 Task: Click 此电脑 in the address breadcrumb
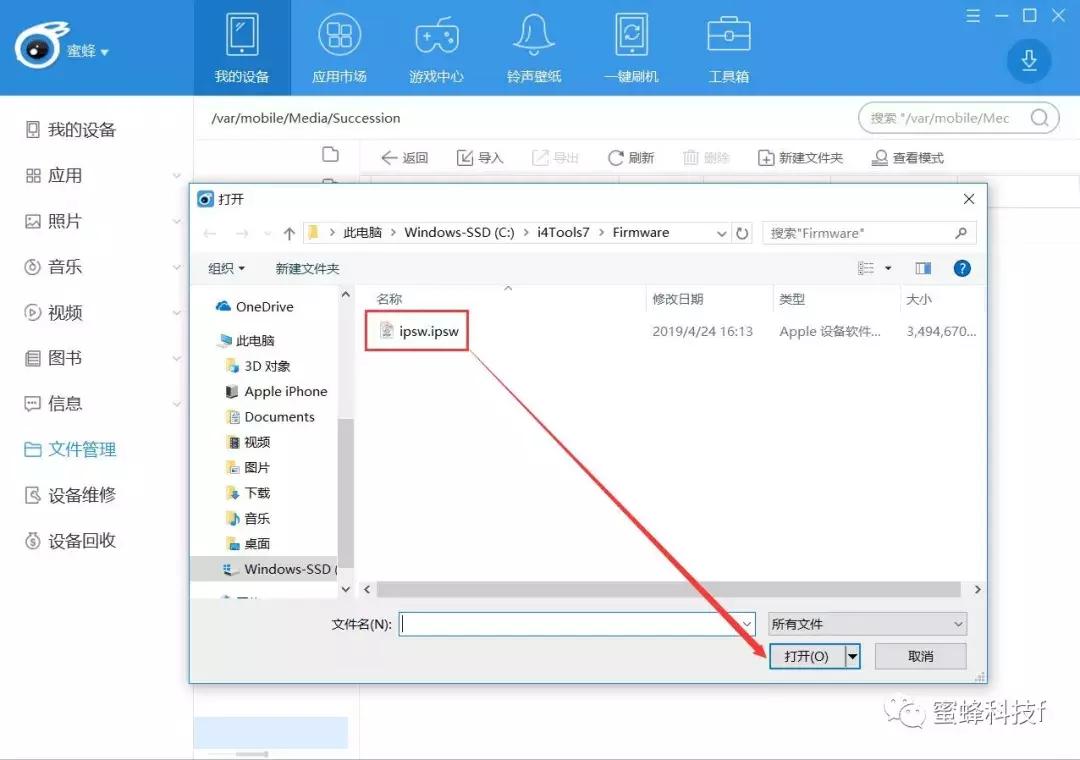click(x=362, y=233)
